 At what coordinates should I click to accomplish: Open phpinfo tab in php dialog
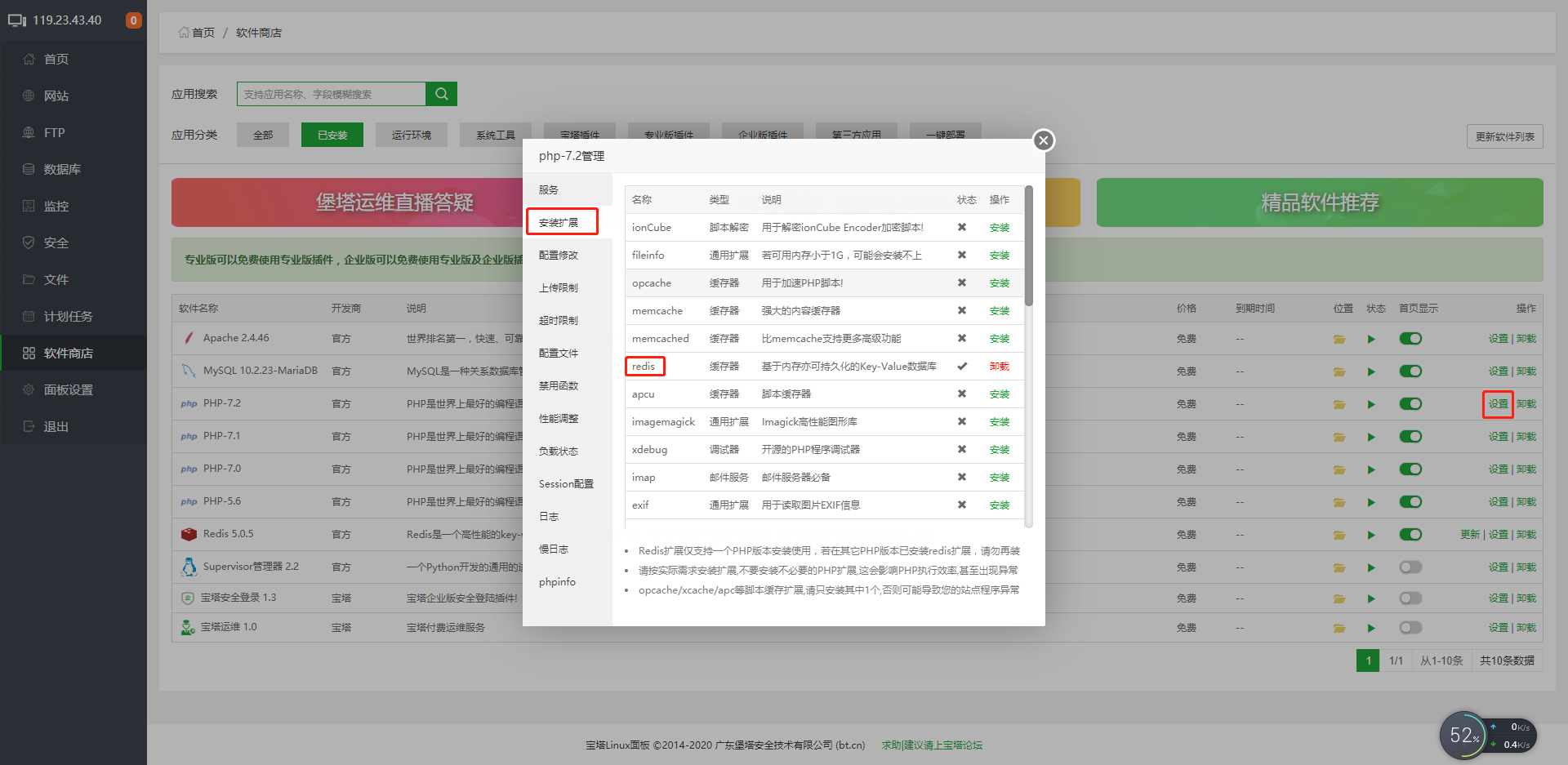tap(568, 581)
